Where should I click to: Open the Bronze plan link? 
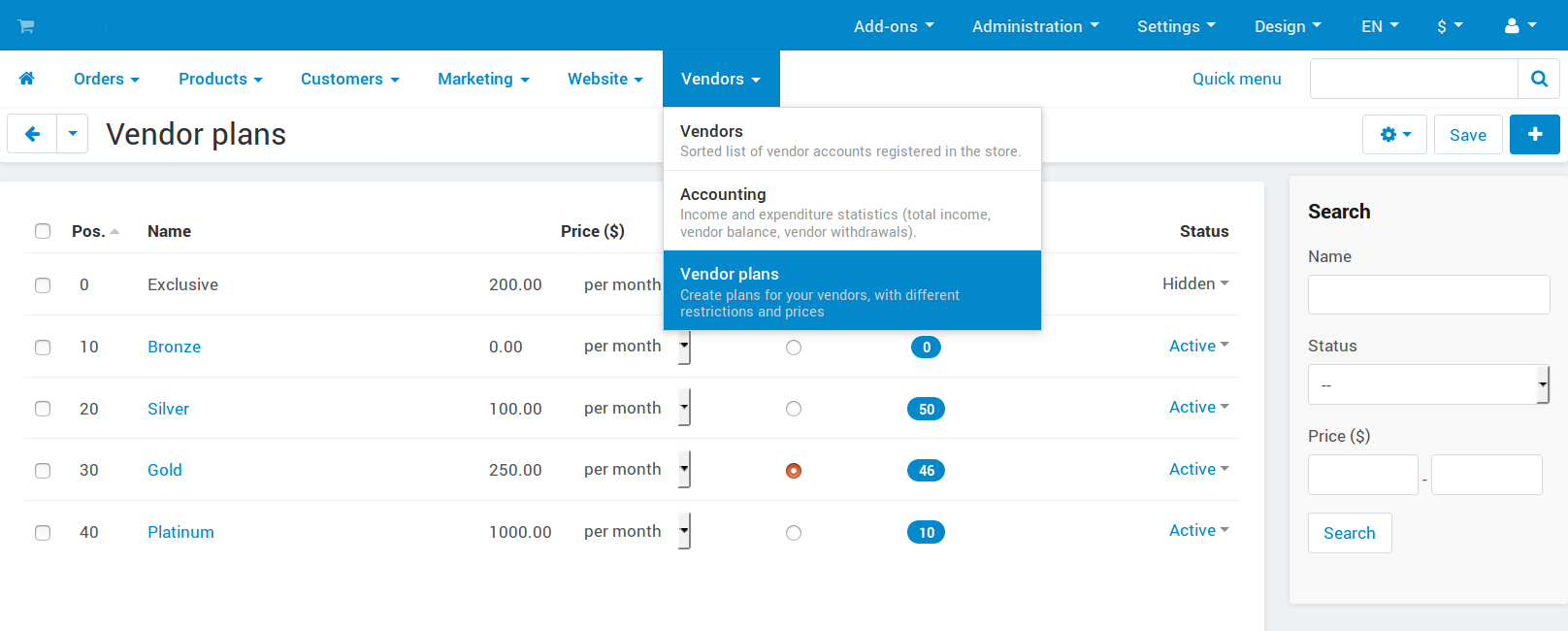[174, 347]
